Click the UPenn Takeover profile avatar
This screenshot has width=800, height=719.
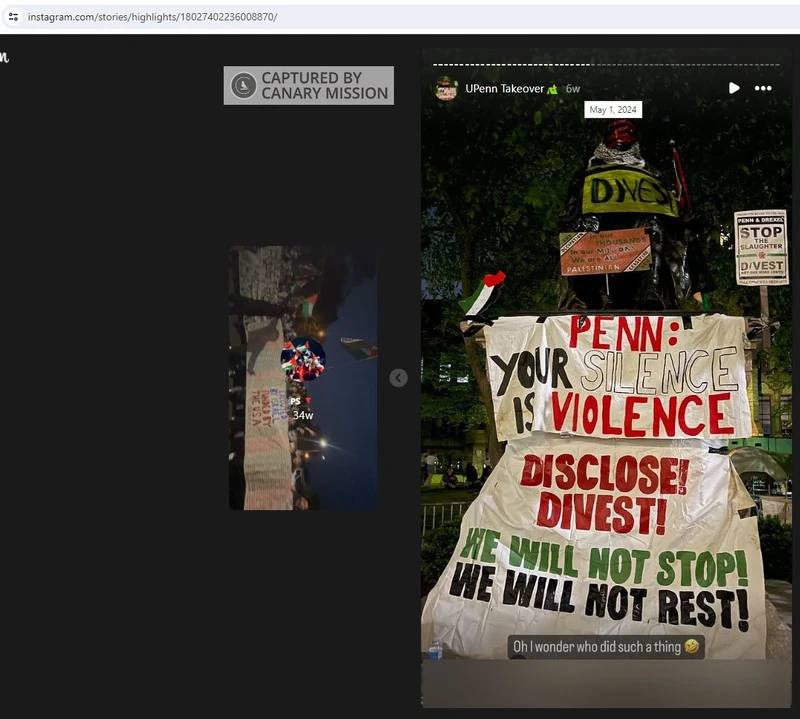tap(446, 89)
